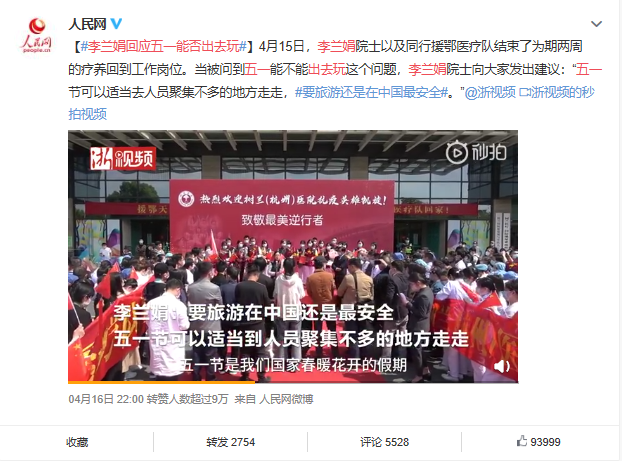Play the embedded video thumbnail
This screenshot has height=461, width=622.
point(293,256)
